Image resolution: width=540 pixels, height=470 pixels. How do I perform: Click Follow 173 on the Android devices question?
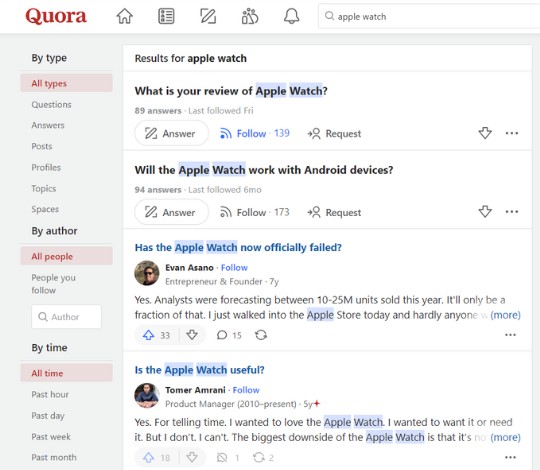click(255, 212)
